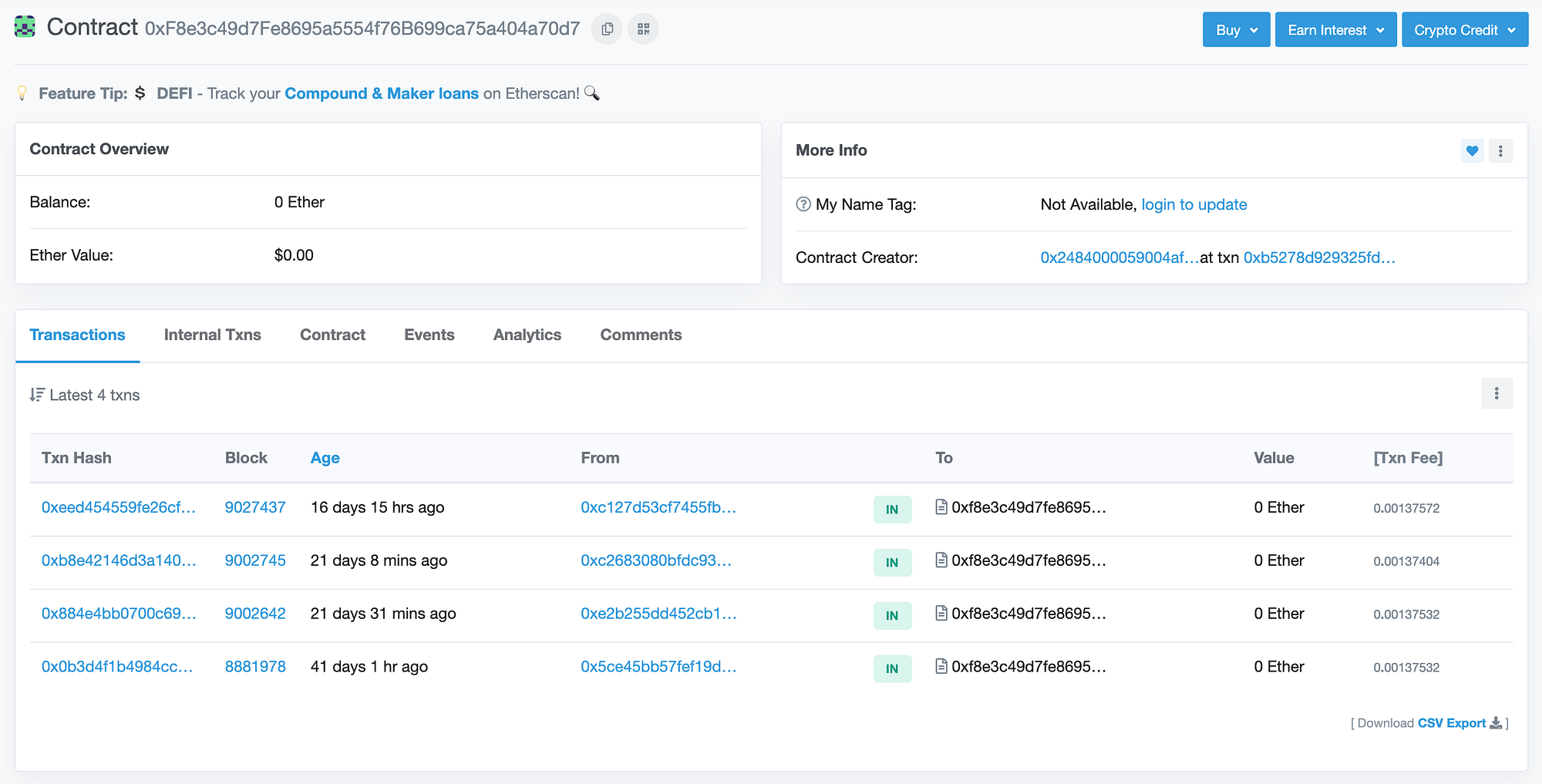1542x784 pixels.
Task: Open transaction hash 0xb8e42146d3a140
Action: point(119,560)
